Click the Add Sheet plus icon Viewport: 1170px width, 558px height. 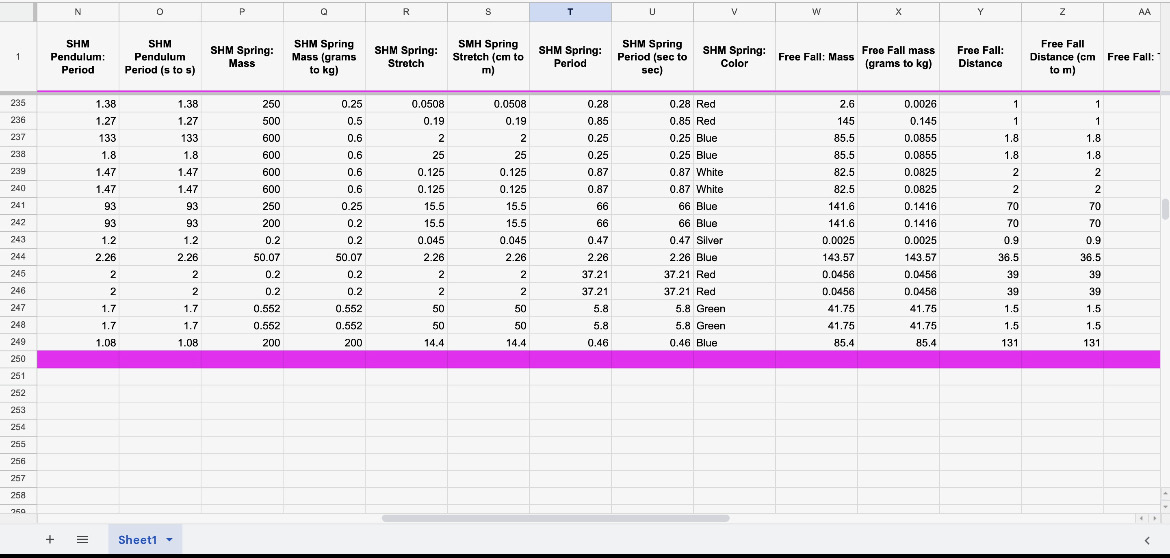[50, 539]
